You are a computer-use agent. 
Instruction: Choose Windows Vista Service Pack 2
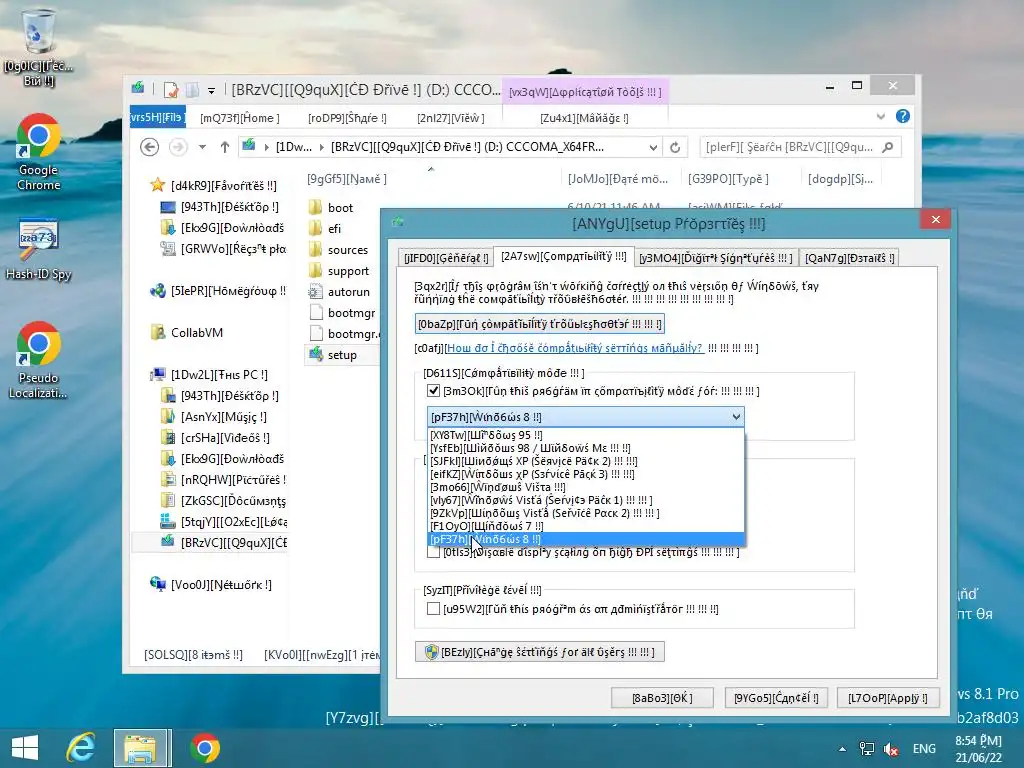tap(586, 513)
